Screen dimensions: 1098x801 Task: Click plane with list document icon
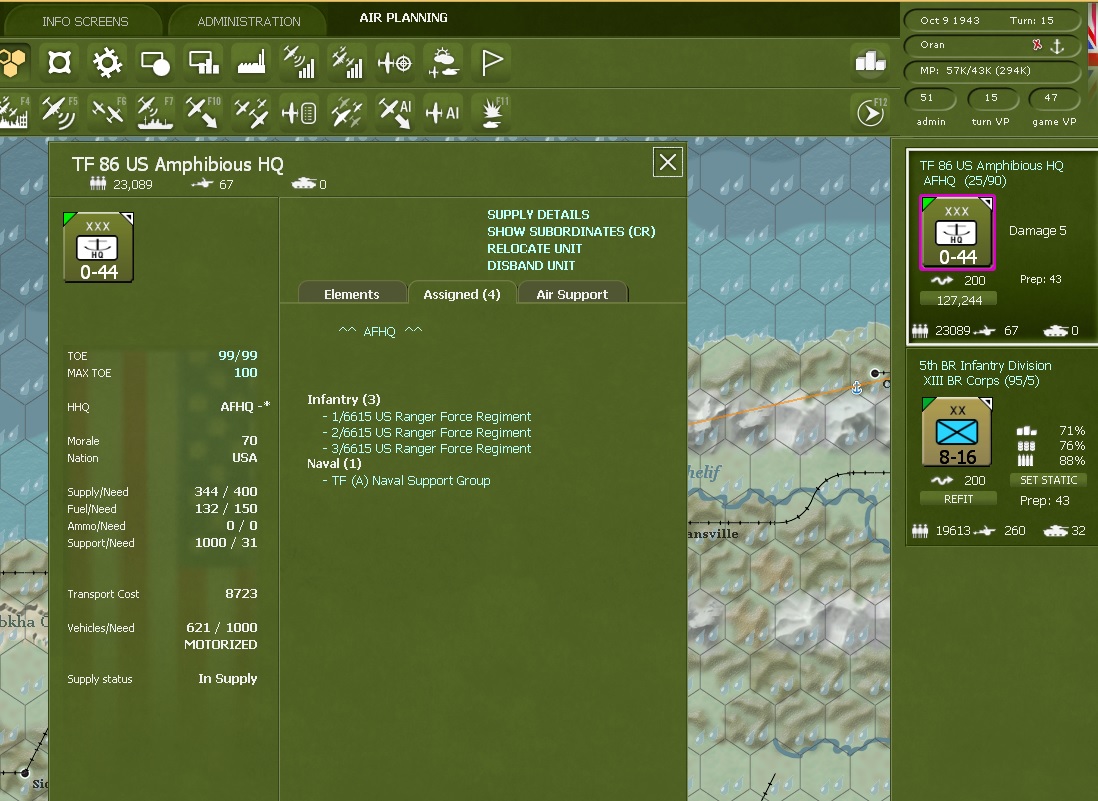click(x=299, y=112)
